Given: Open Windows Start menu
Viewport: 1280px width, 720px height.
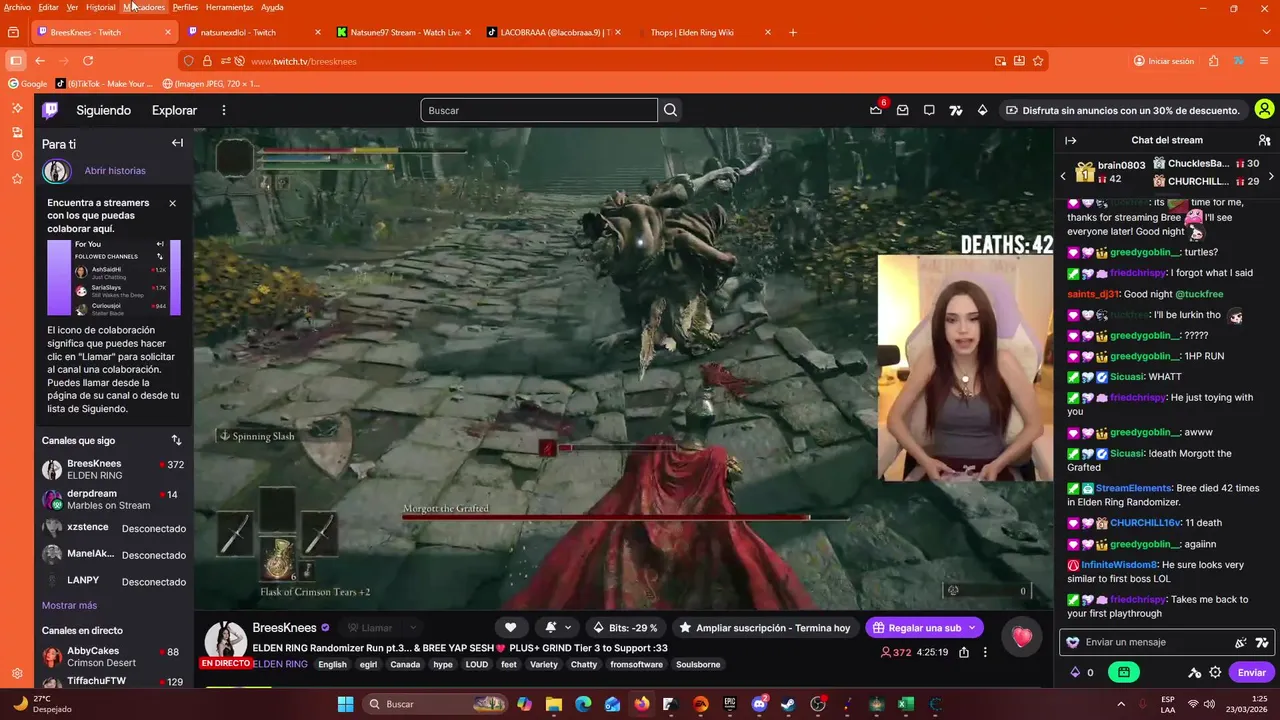Looking at the screenshot, I should 345,704.
